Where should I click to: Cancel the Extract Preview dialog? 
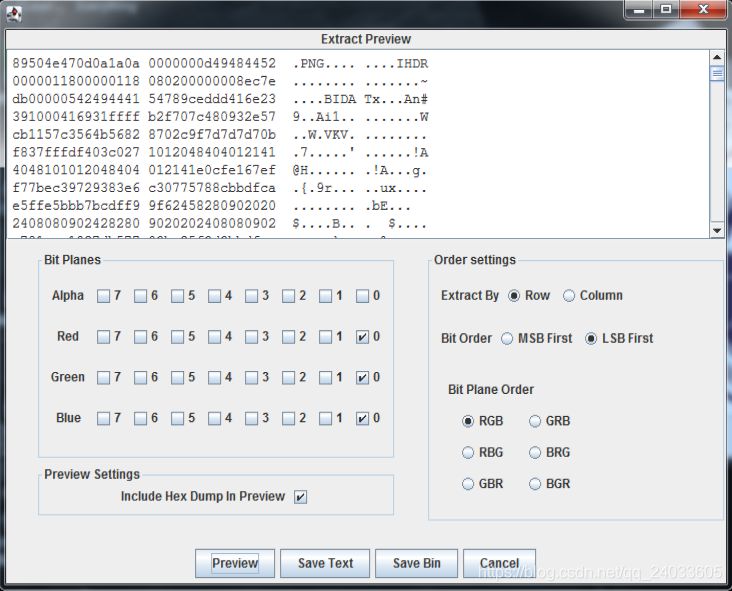click(499, 563)
